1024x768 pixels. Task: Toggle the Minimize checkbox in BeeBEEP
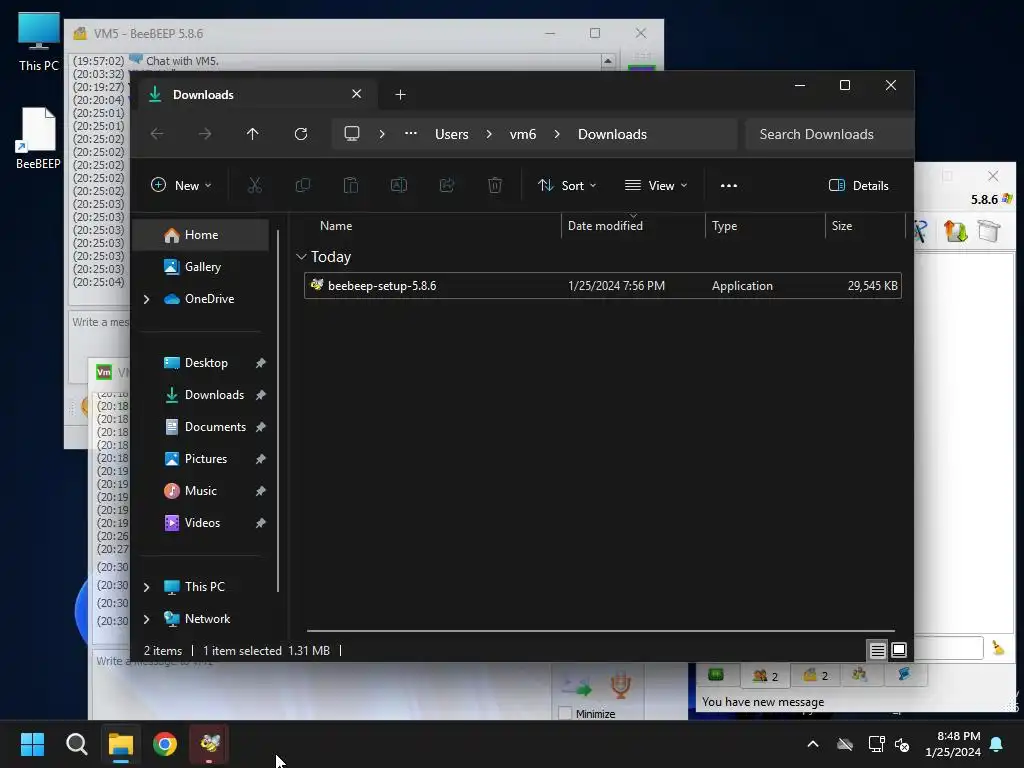click(x=565, y=713)
